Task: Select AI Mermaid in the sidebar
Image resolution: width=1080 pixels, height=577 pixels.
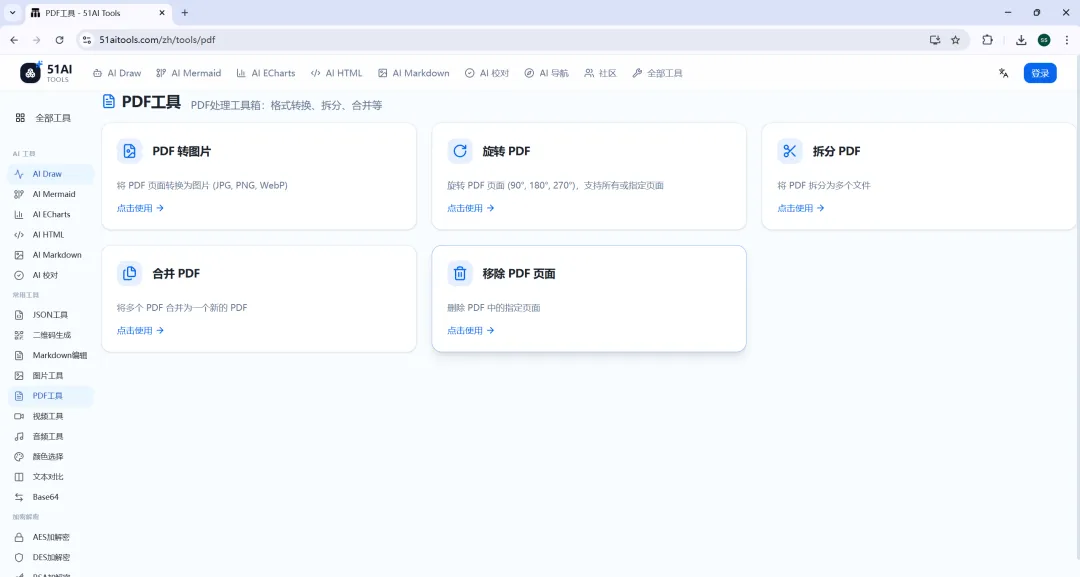Action: pyautogui.click(x=51, y=194)
